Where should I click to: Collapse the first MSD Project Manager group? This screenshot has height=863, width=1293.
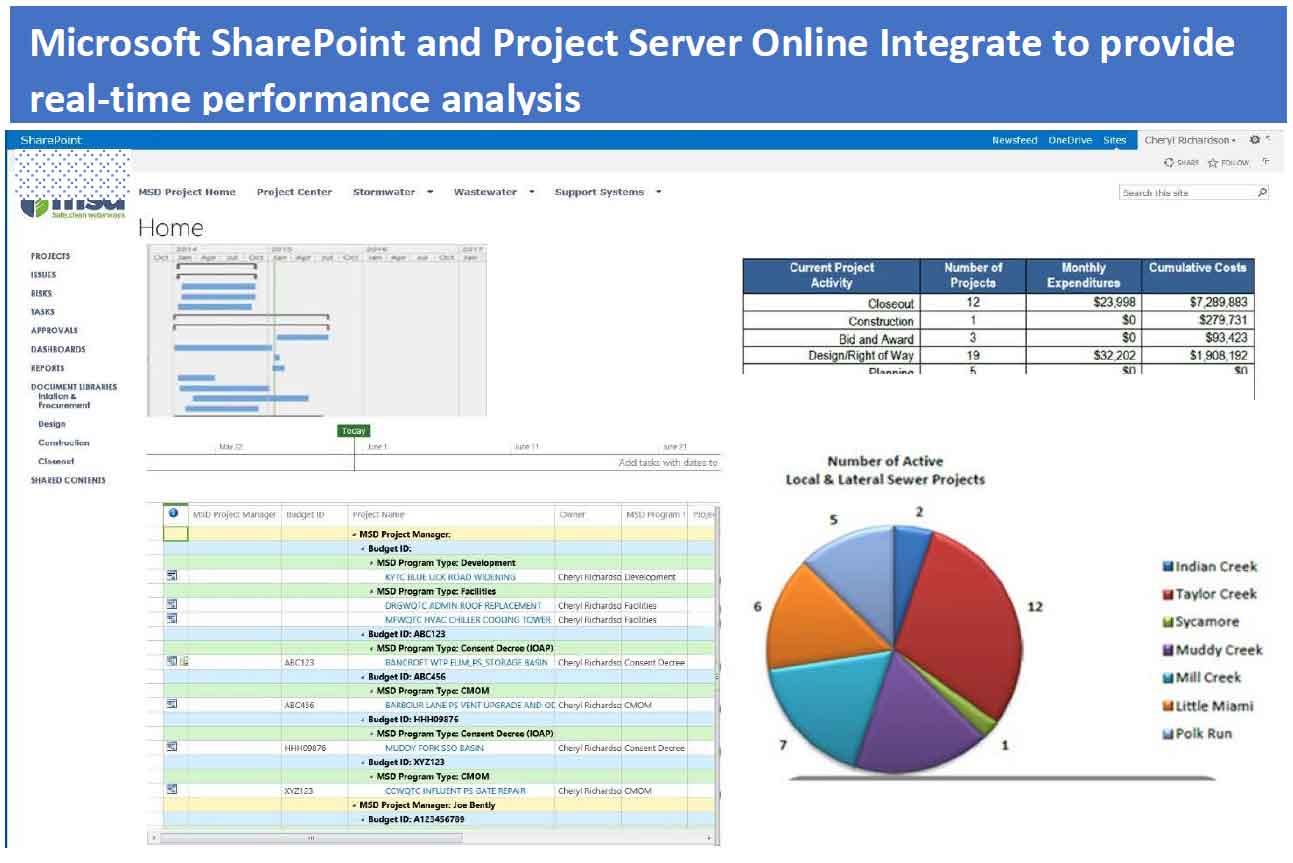[354, 535]
